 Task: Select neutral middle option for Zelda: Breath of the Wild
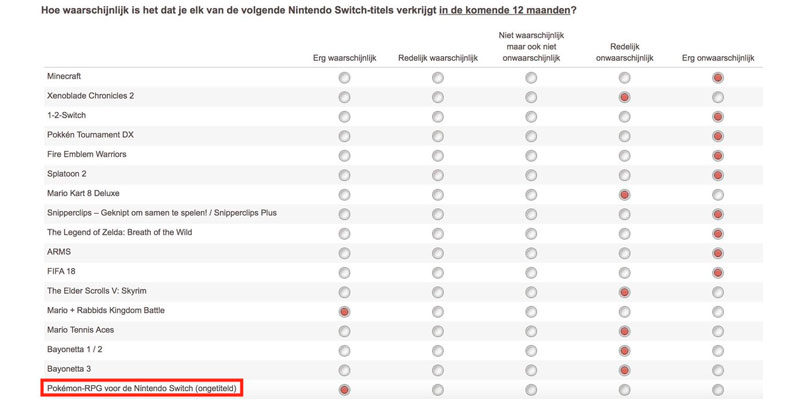[531, 234]
